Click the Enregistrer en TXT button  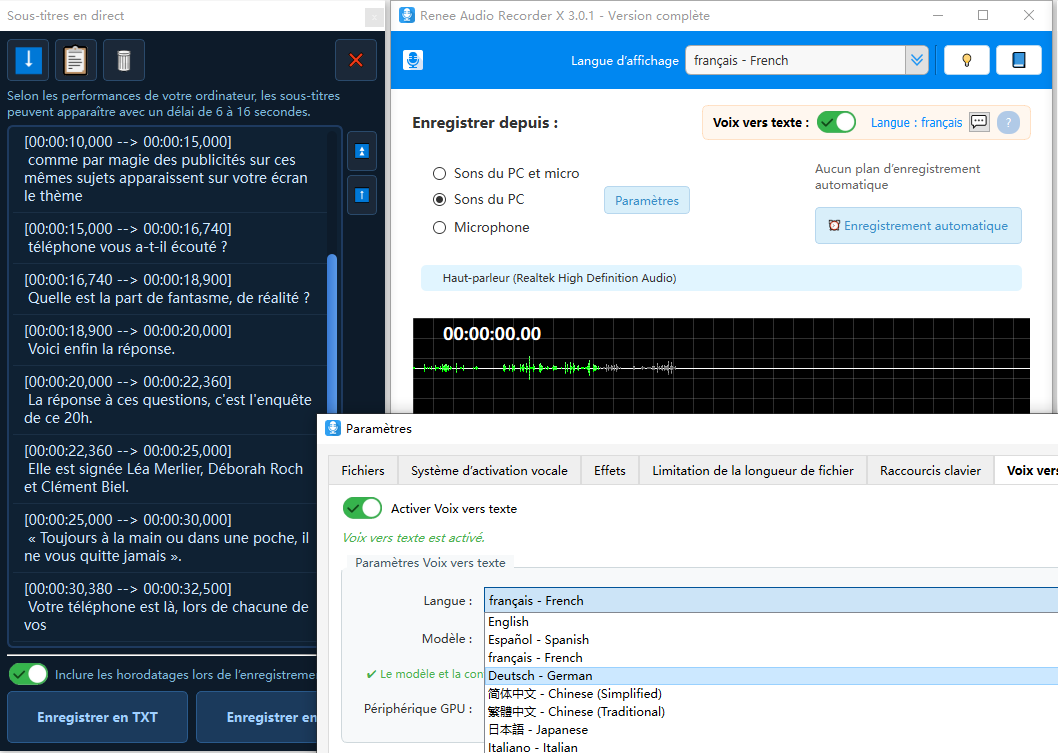point(97,717)
